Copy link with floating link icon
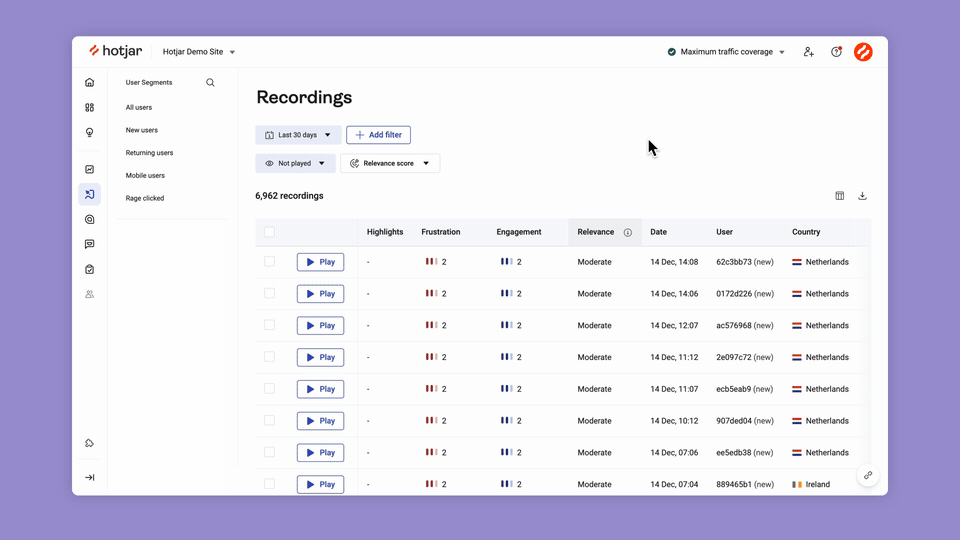This screenshot has width=960, height=540. click(867, 476)
